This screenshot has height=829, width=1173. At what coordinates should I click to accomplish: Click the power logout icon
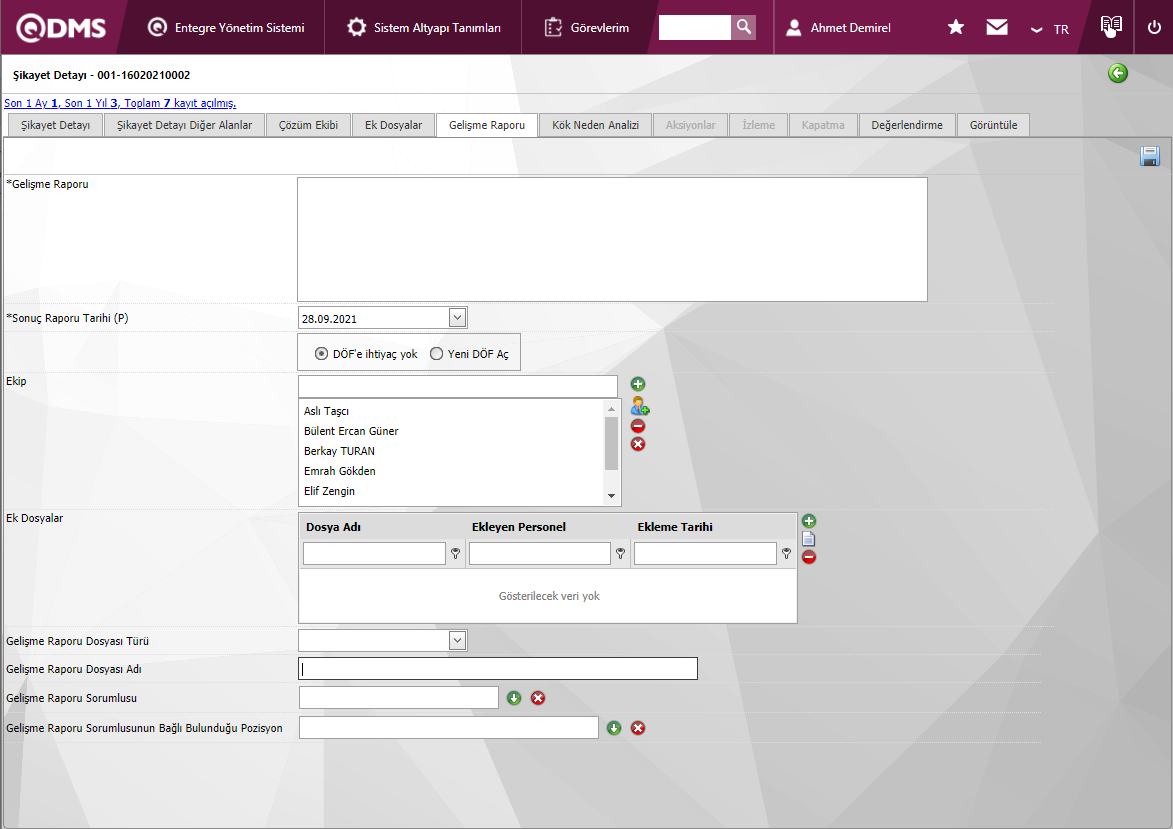tap(1154, 28)
